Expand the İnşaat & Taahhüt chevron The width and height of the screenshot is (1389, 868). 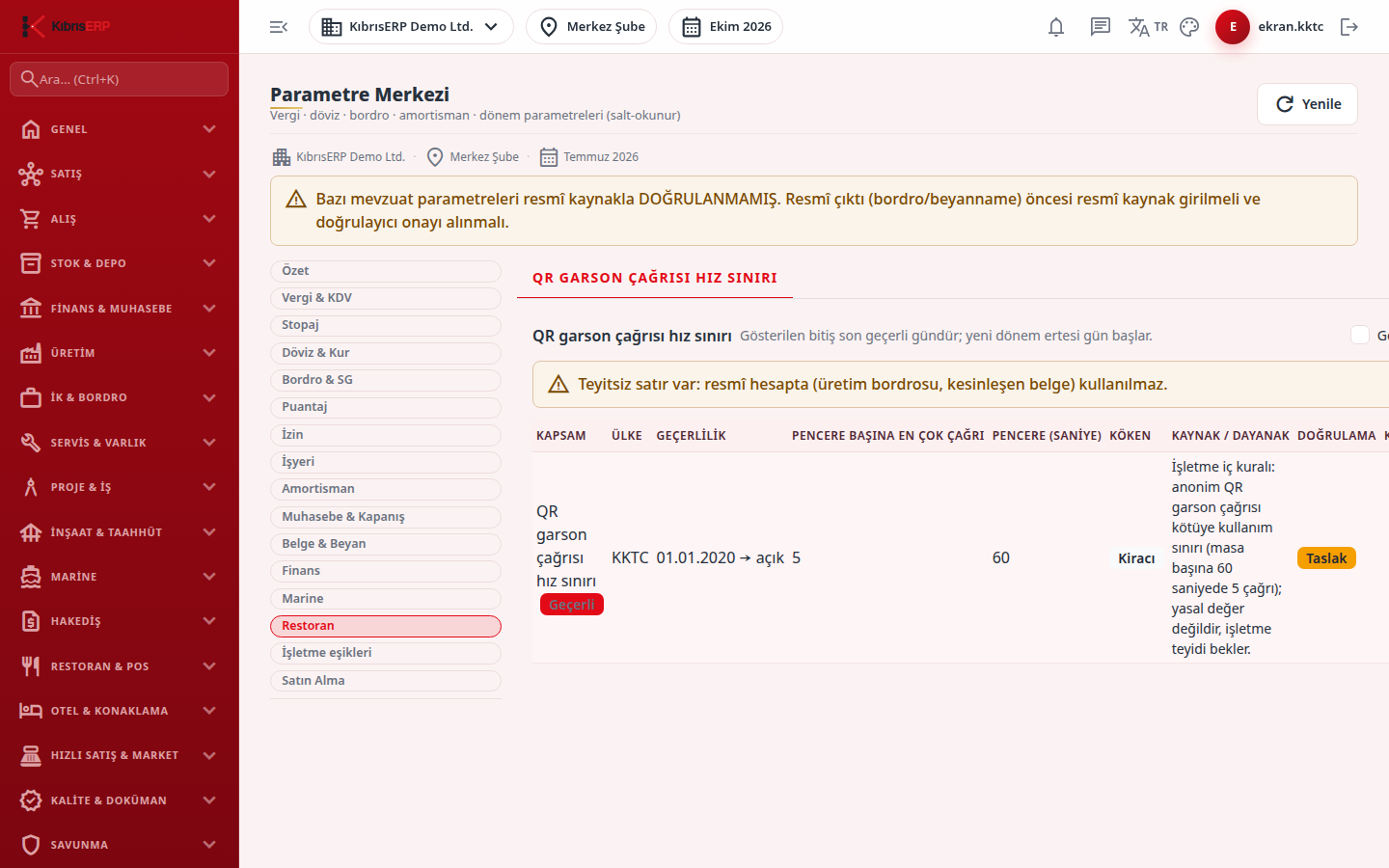[209, 532]
